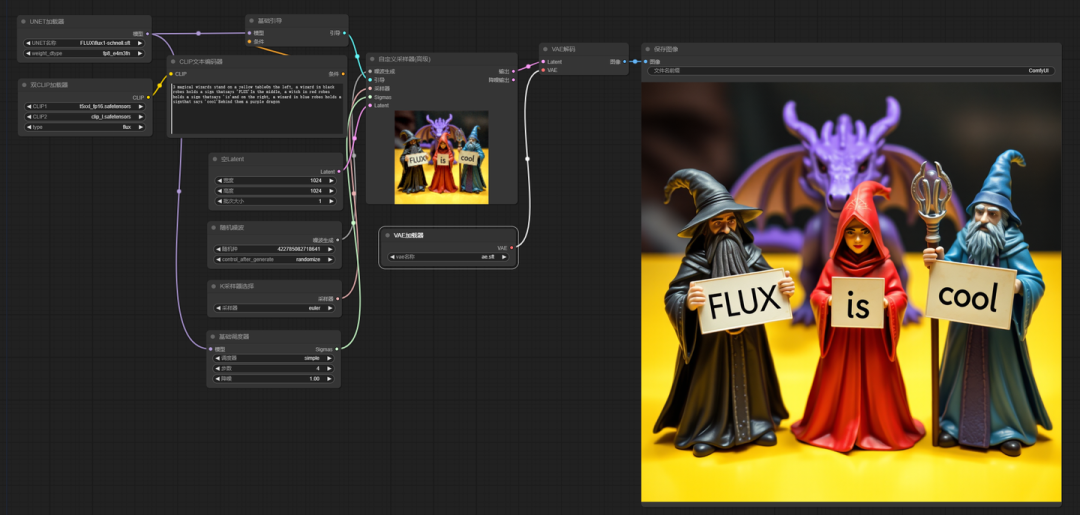The image size is (1080, 515).
Task: Open the 调度器 dropdown showing simple
Action: [274, 359]
